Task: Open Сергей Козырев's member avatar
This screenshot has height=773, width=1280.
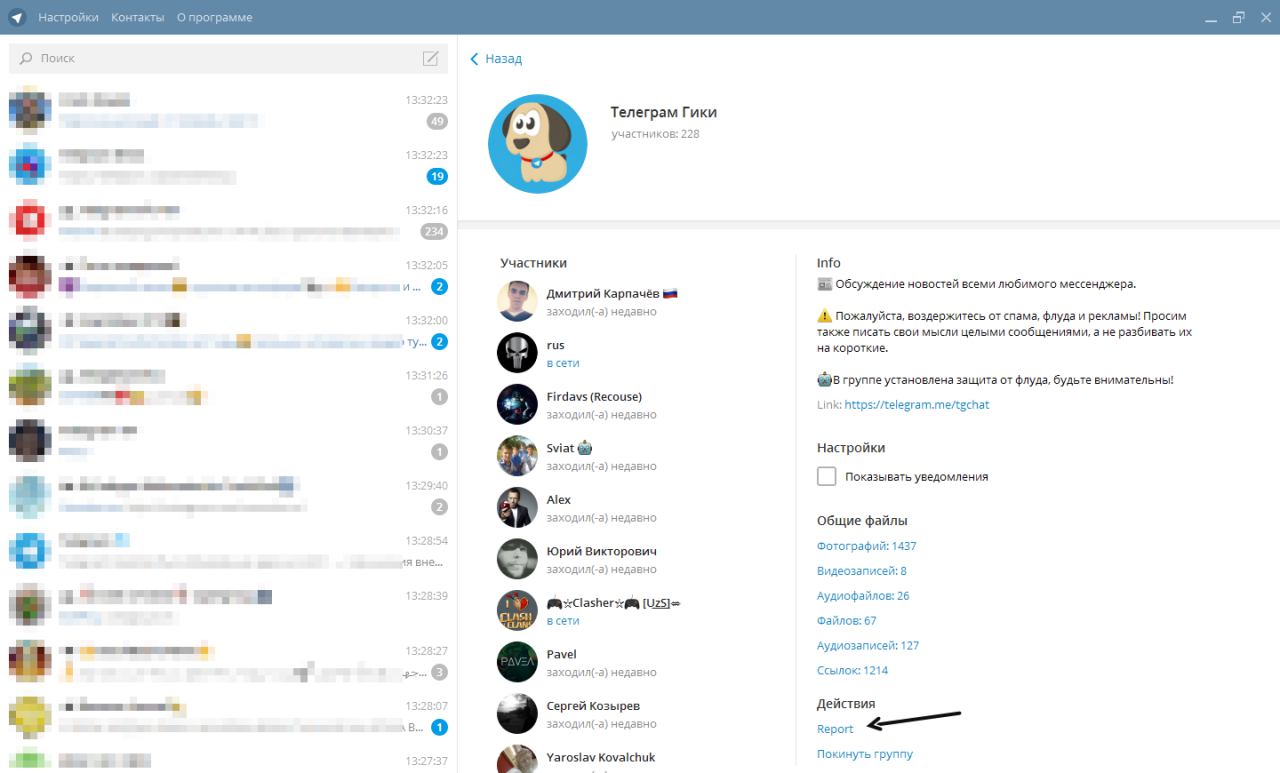Action: (517, 713)
